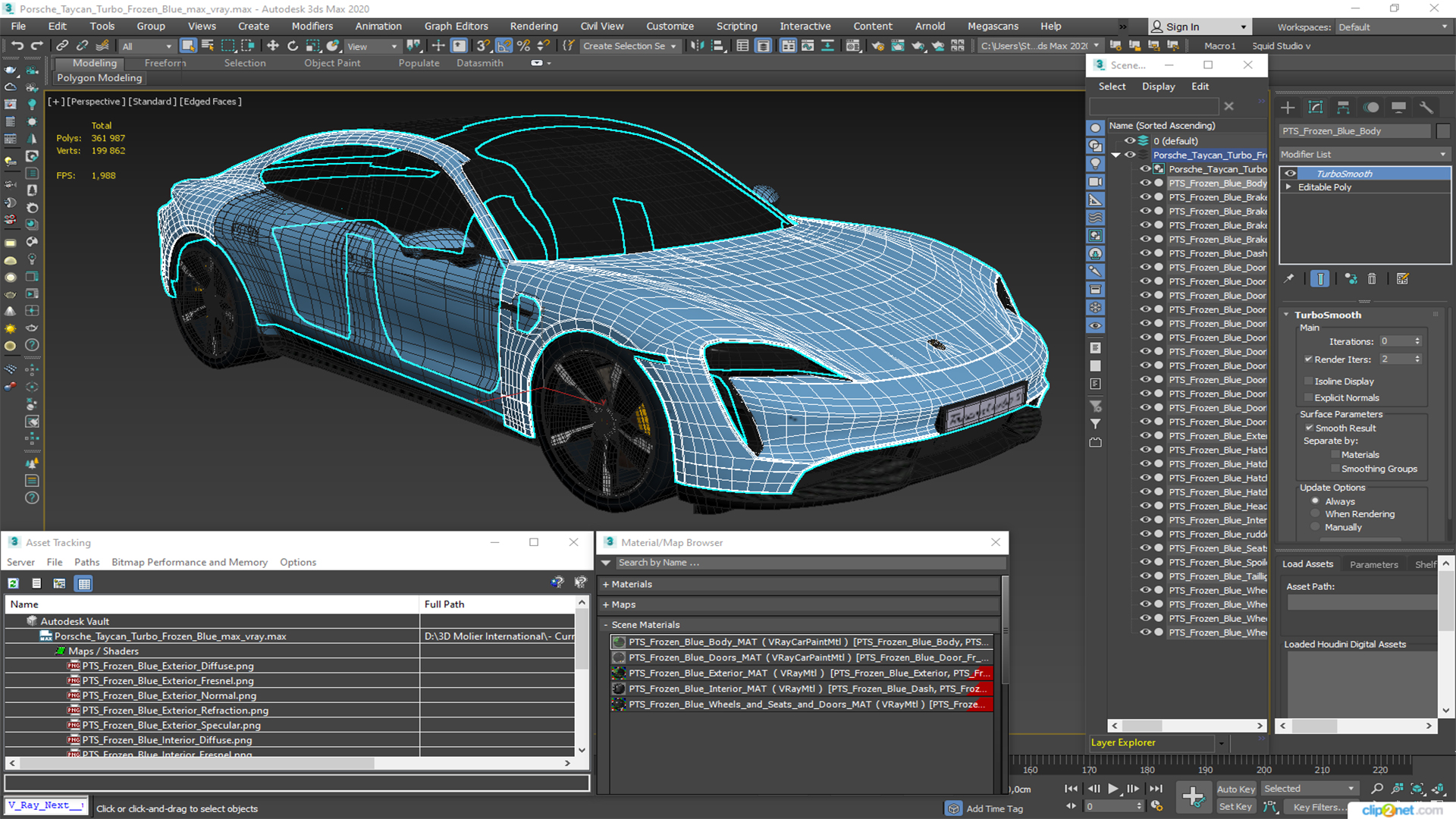Open the selection filter All dropdown
1456x819 pixels.
coord(147,46)
